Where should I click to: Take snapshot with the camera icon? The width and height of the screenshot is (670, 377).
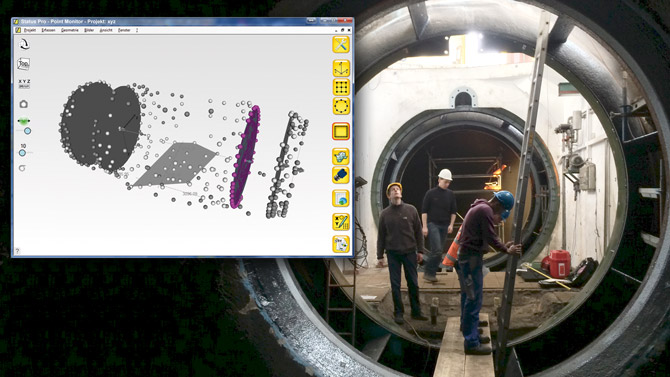tap(24, 104)
